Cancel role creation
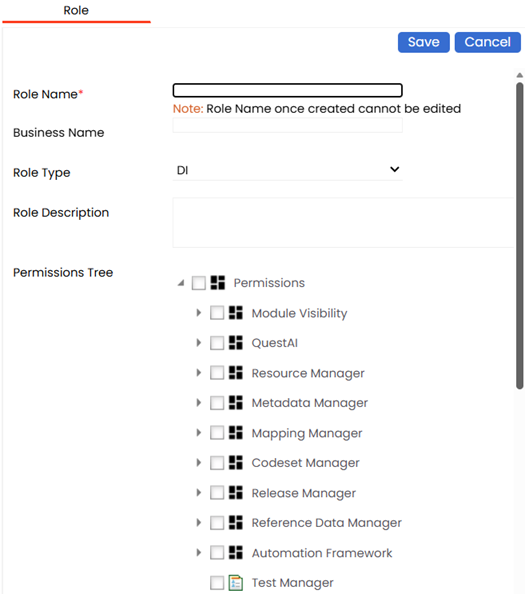525x594 pixels. [488, 42]
